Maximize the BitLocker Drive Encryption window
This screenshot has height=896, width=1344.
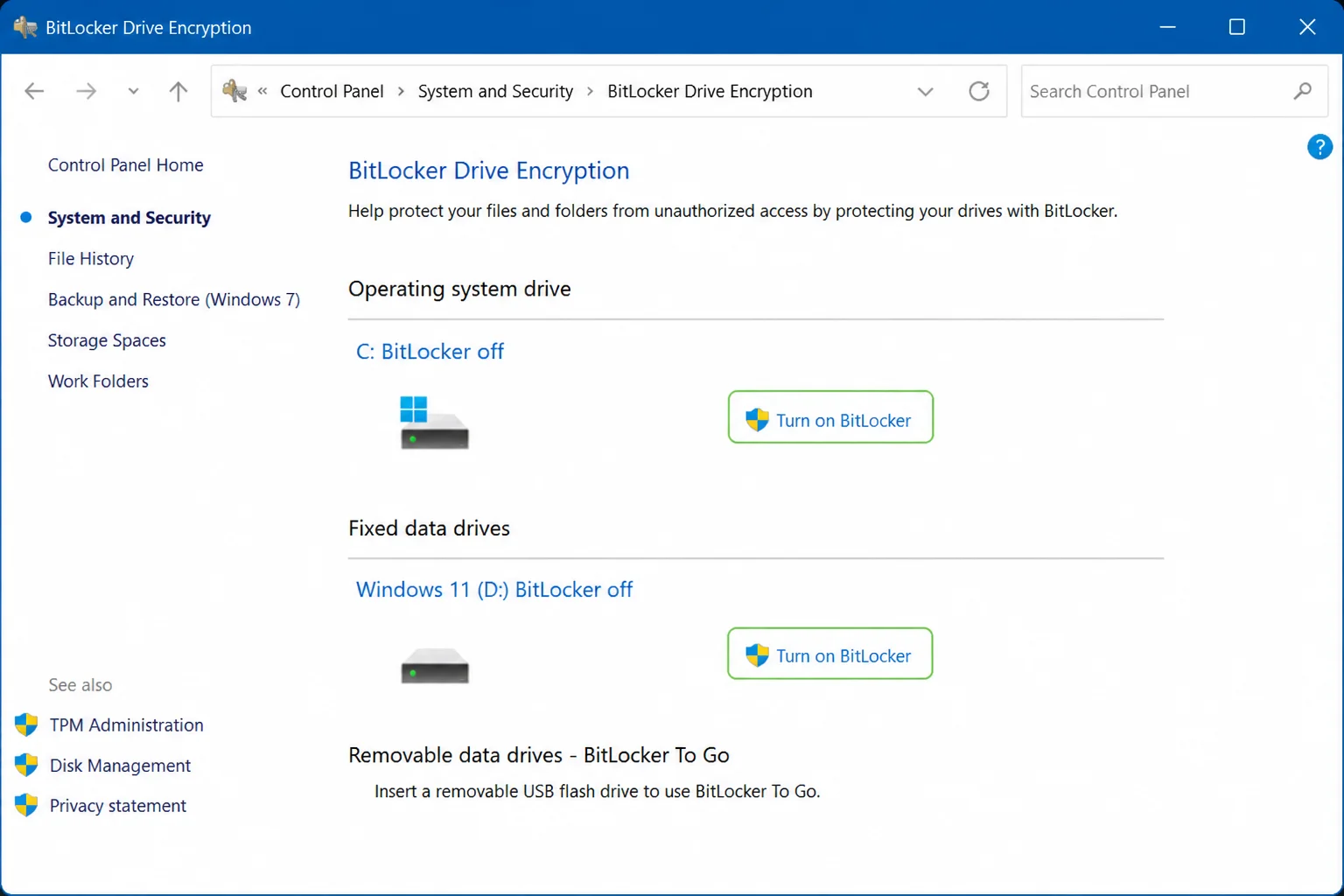click(1237, 27)
